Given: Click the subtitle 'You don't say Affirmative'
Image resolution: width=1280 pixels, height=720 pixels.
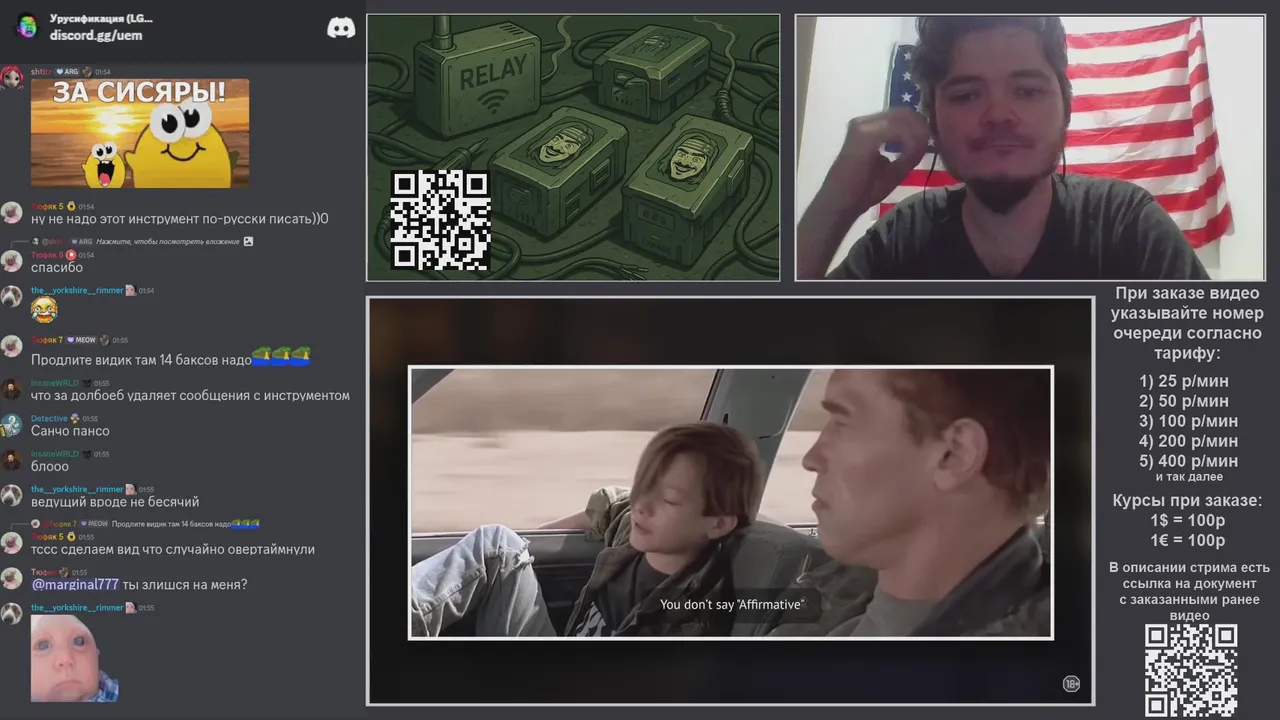Looking at the screenshot, I should click(x=732, y=604).
